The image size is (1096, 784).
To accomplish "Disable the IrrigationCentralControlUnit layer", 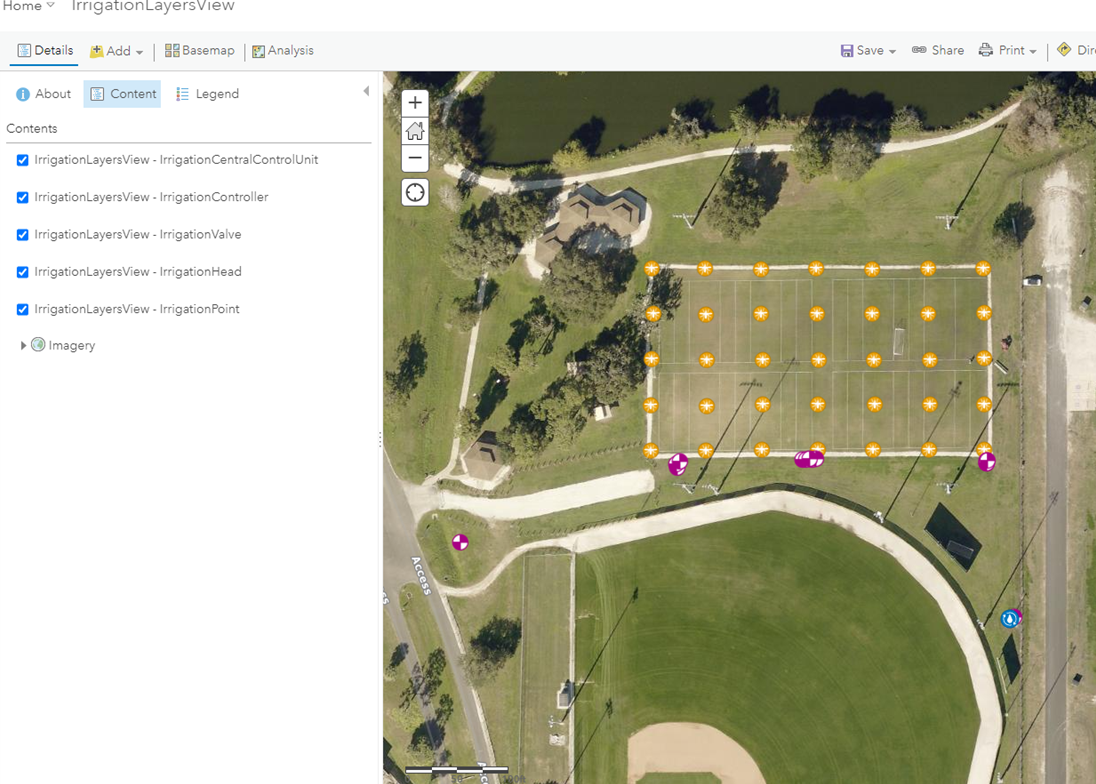I will coord(22,160).
